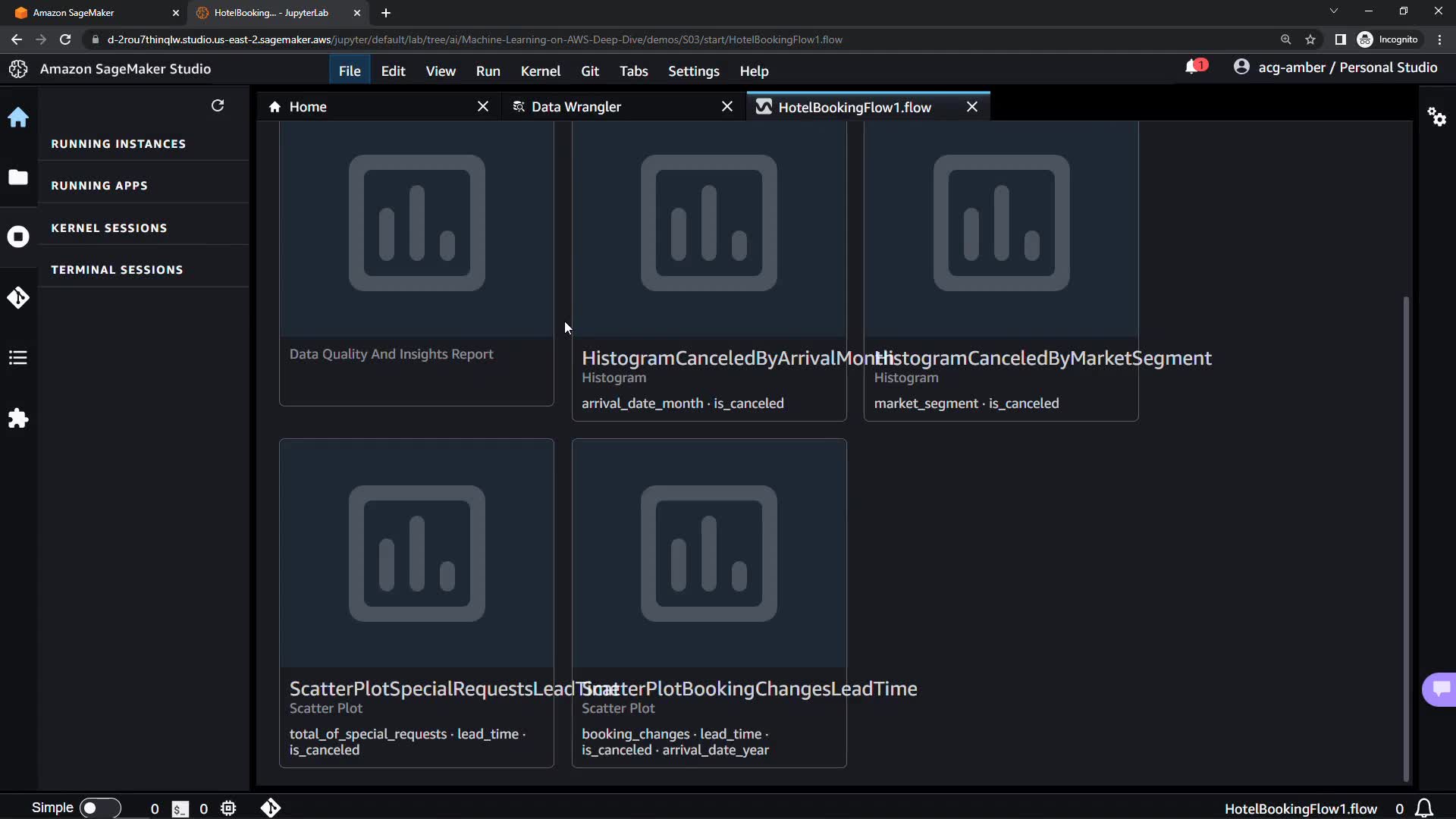Open the Git sidebar icon
Screen dimensions: 1456x819
point(18,297)
